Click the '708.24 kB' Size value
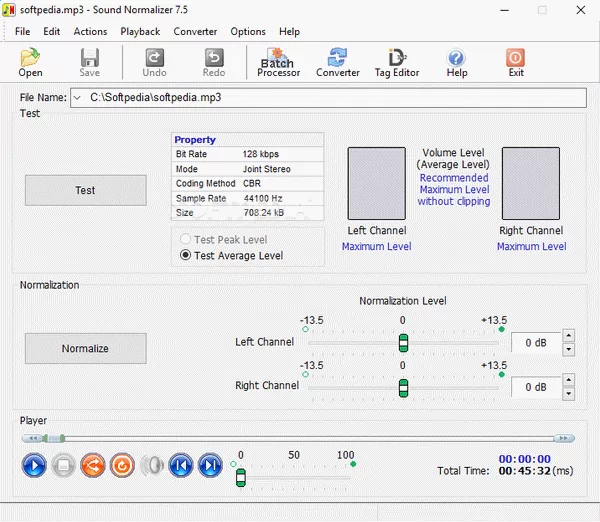 coord(264,213)
